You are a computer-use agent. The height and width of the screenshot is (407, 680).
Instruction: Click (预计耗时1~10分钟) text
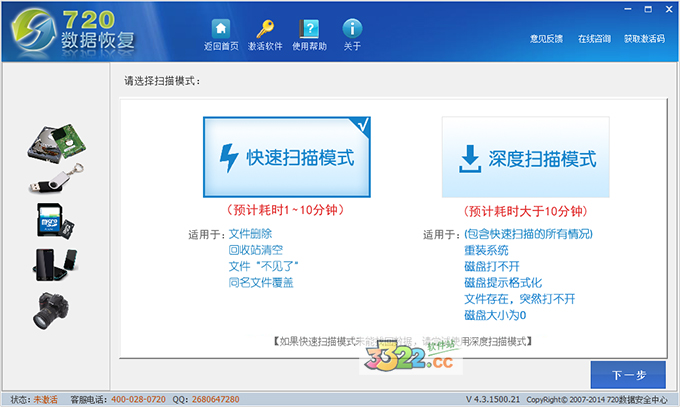(286, 210)
